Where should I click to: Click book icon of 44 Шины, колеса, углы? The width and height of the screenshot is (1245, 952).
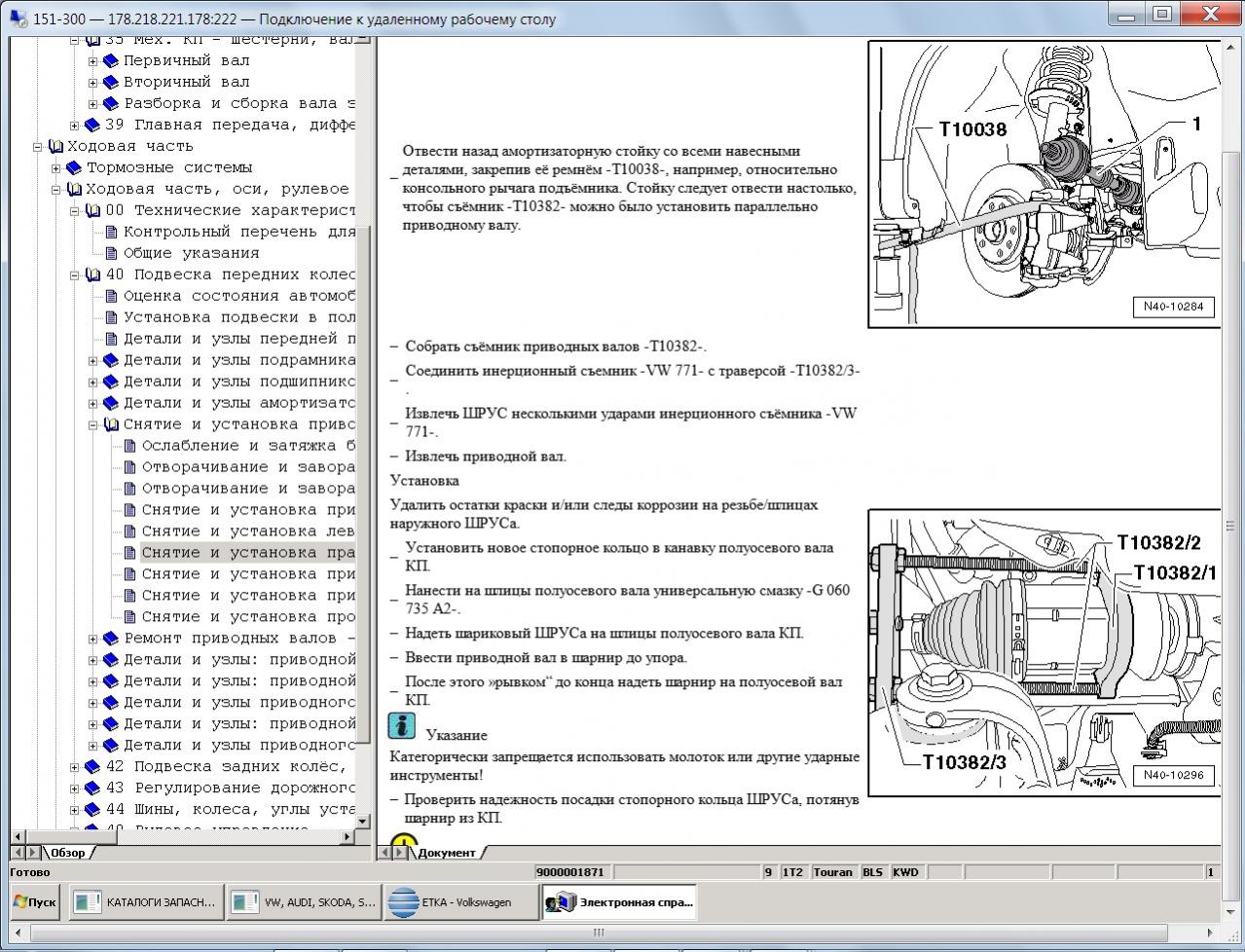(x=92, y=810)
